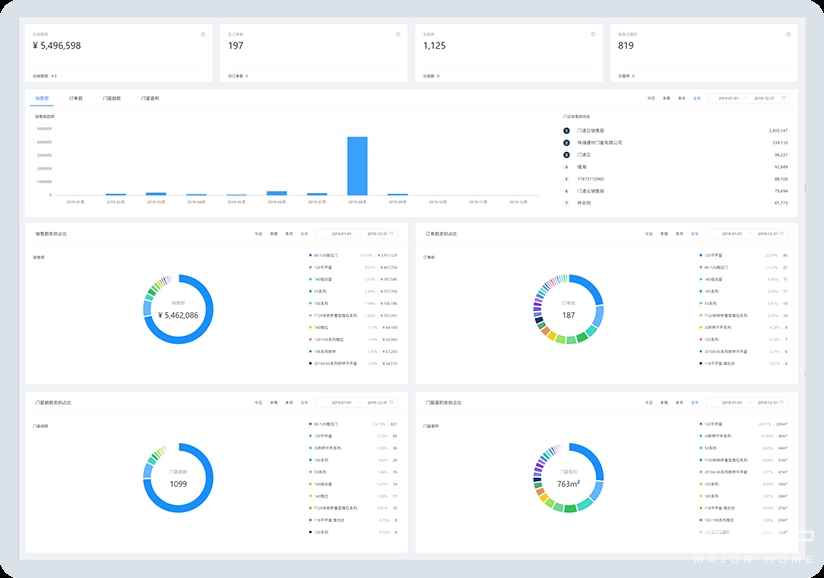The width and height of the screenshot is (824, 578).
Task: Select the full-year filter above the bar chart
Action: tap(695, 98)
